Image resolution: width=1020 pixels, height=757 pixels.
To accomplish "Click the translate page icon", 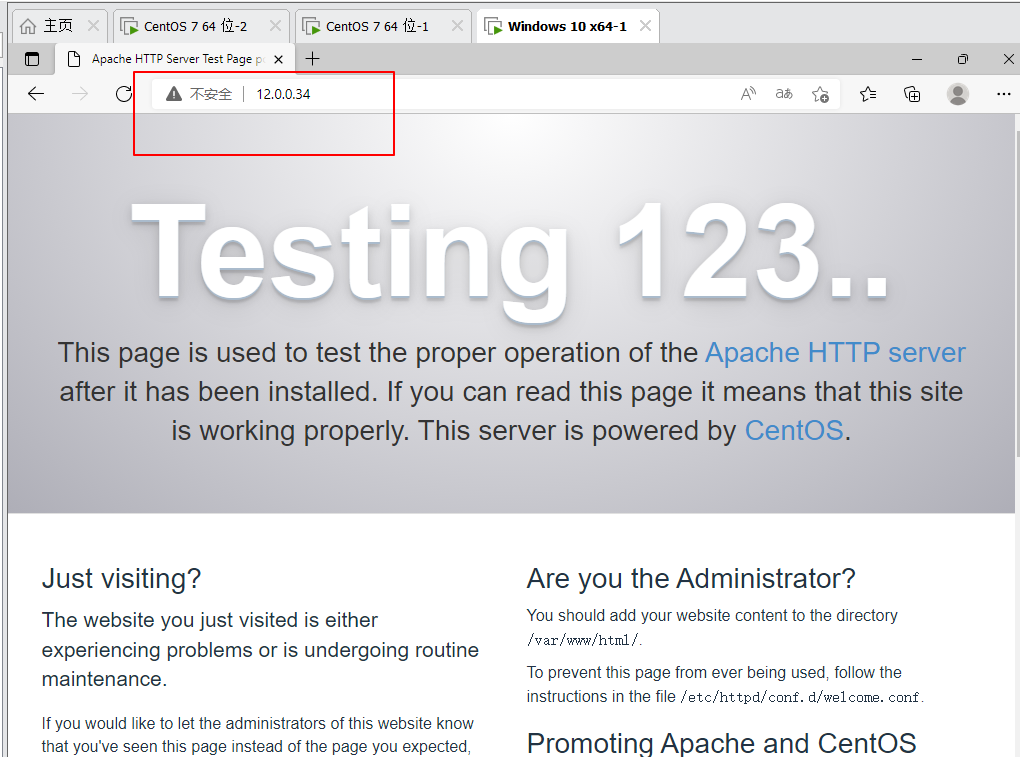I will click(784, 94).
